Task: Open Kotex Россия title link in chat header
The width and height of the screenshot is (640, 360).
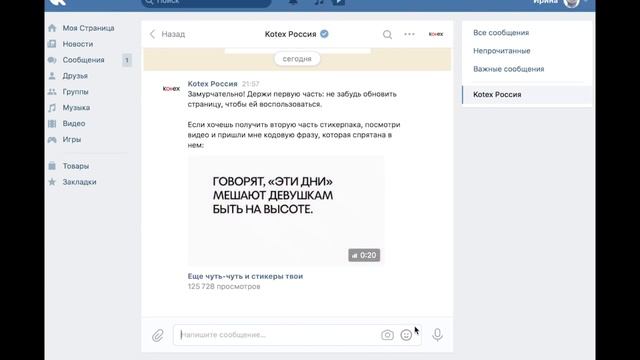Action: pyautogui.click(x=291, y=34)
